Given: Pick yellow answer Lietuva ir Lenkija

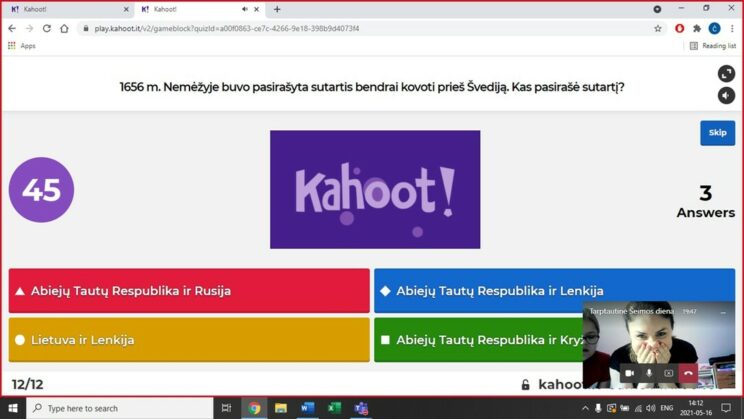Looking at the screenshot, I should 189,340.
